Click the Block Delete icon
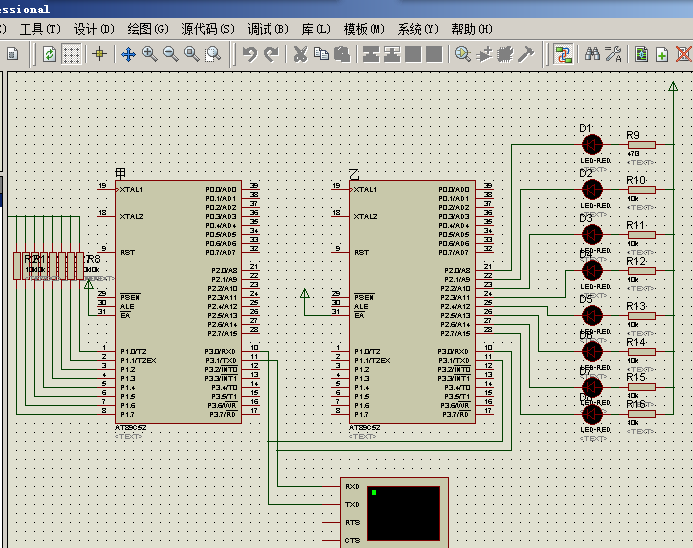This screenshot has width=693, height=548. [434, 54]
